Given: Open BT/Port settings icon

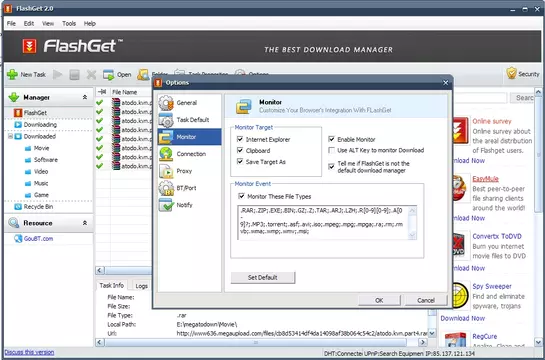Looking at the screenshot, I should pyautogui.click(x=166, y=188).
